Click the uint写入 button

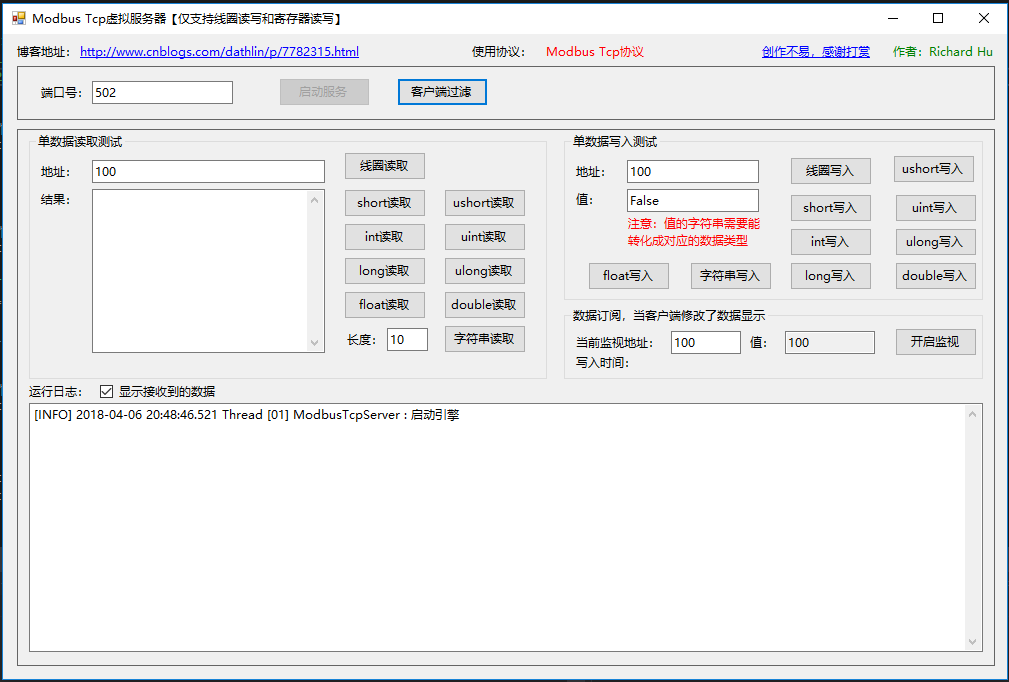[936, 208]
